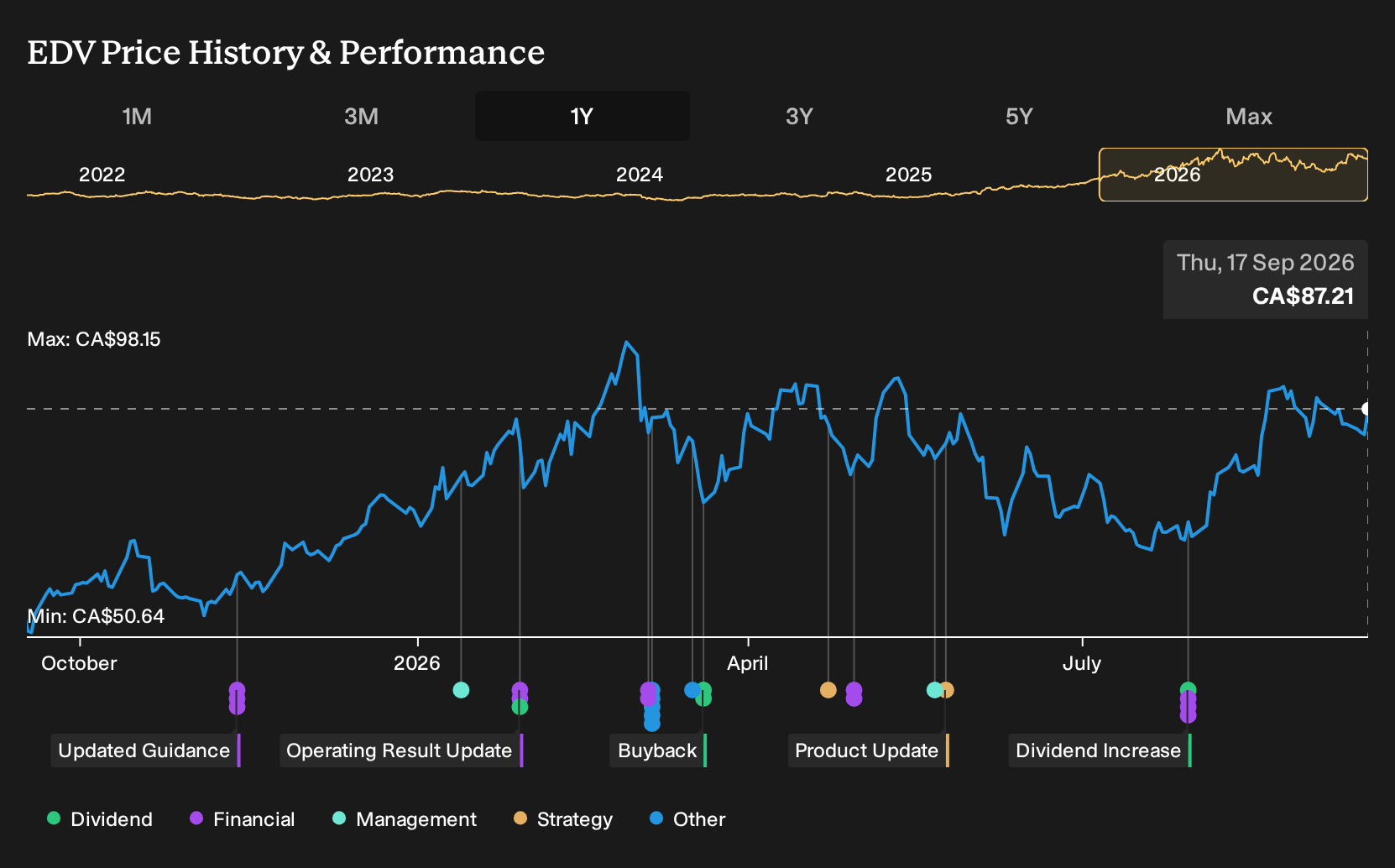The width and height of the screenshot is (1395, 868).
Task: Jump overview chart to 2025
Action: [x=908, y=175]
